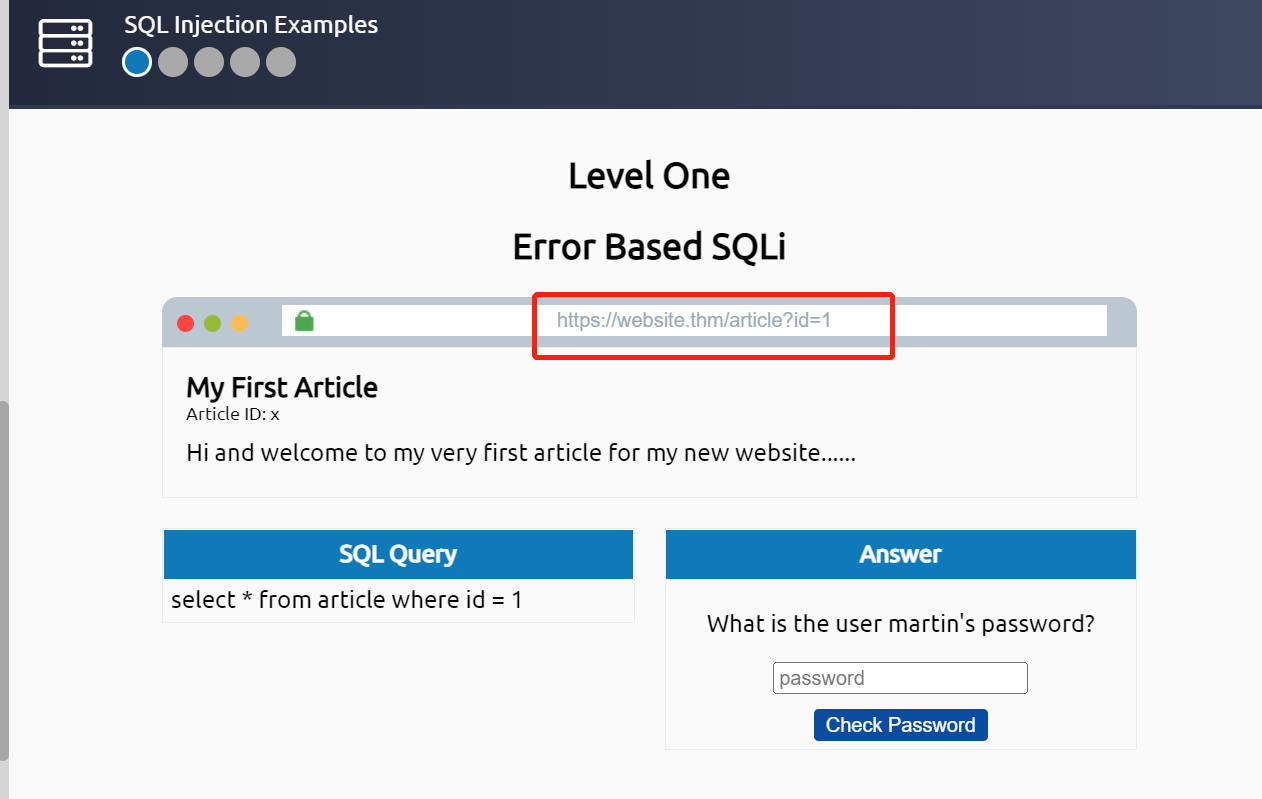Viewport: 1262px width, 799px height.
Task: Focus the website.thm article URL field
Action: 694,321
